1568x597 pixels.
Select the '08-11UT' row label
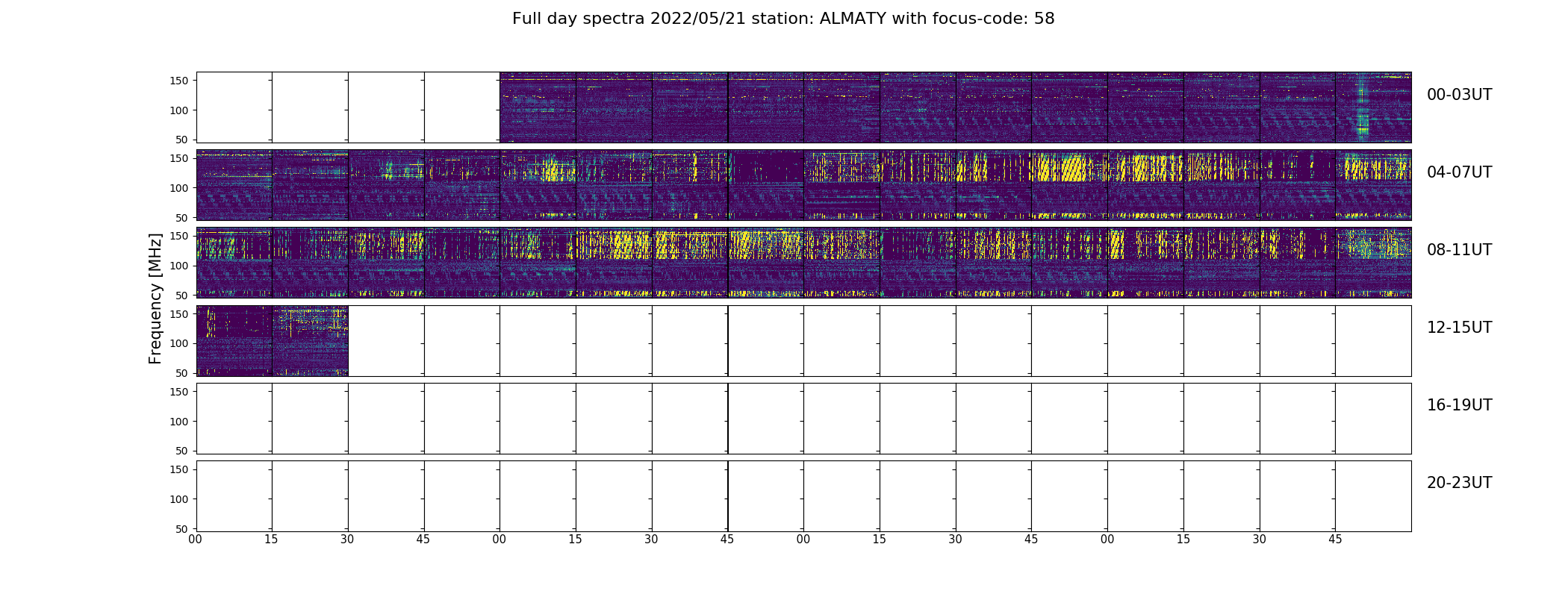(x=1459, y=250)
